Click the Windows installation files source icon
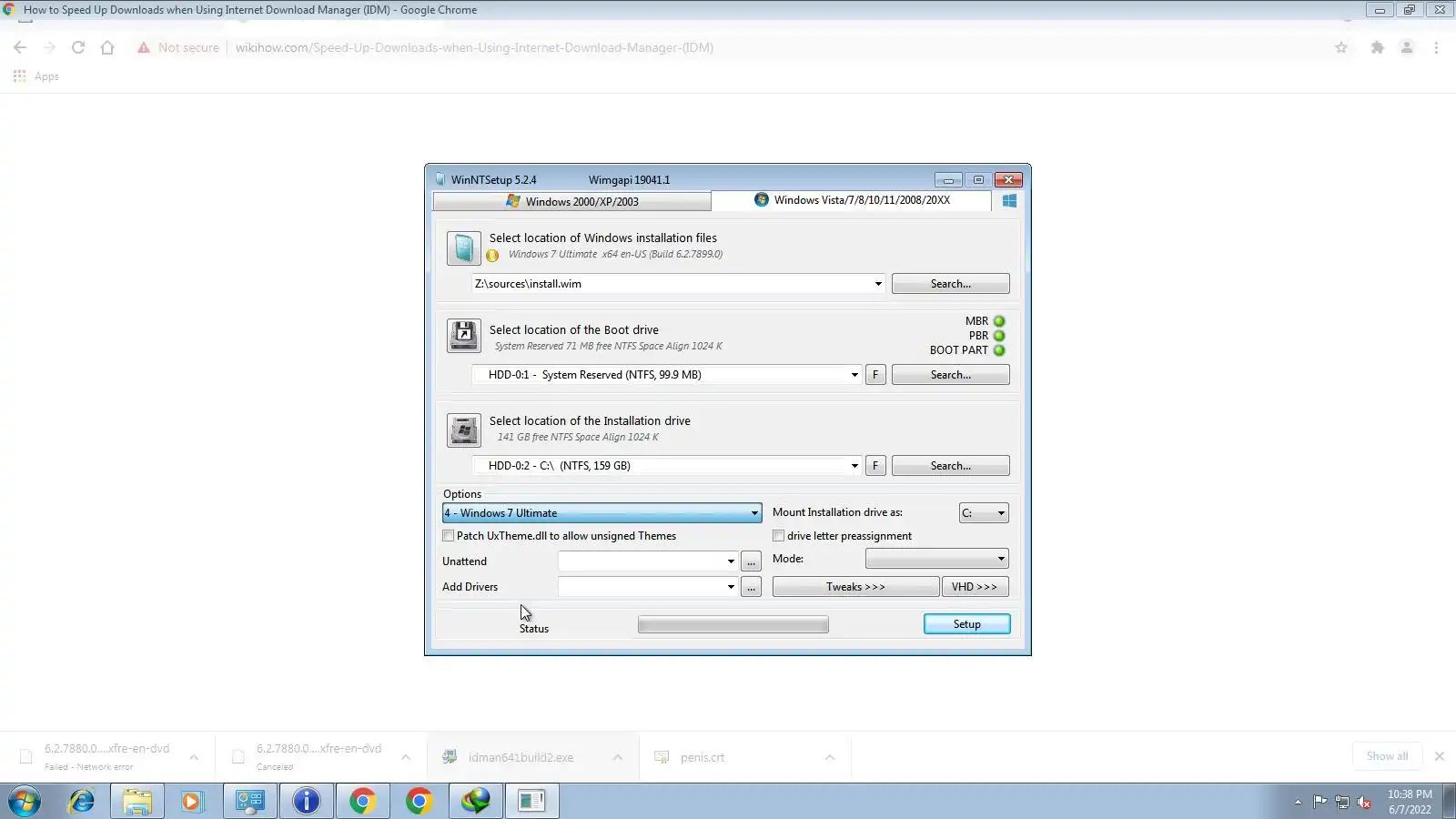Image resolution: width=1456 pixels, height=819 pixels. pos(463,248)
